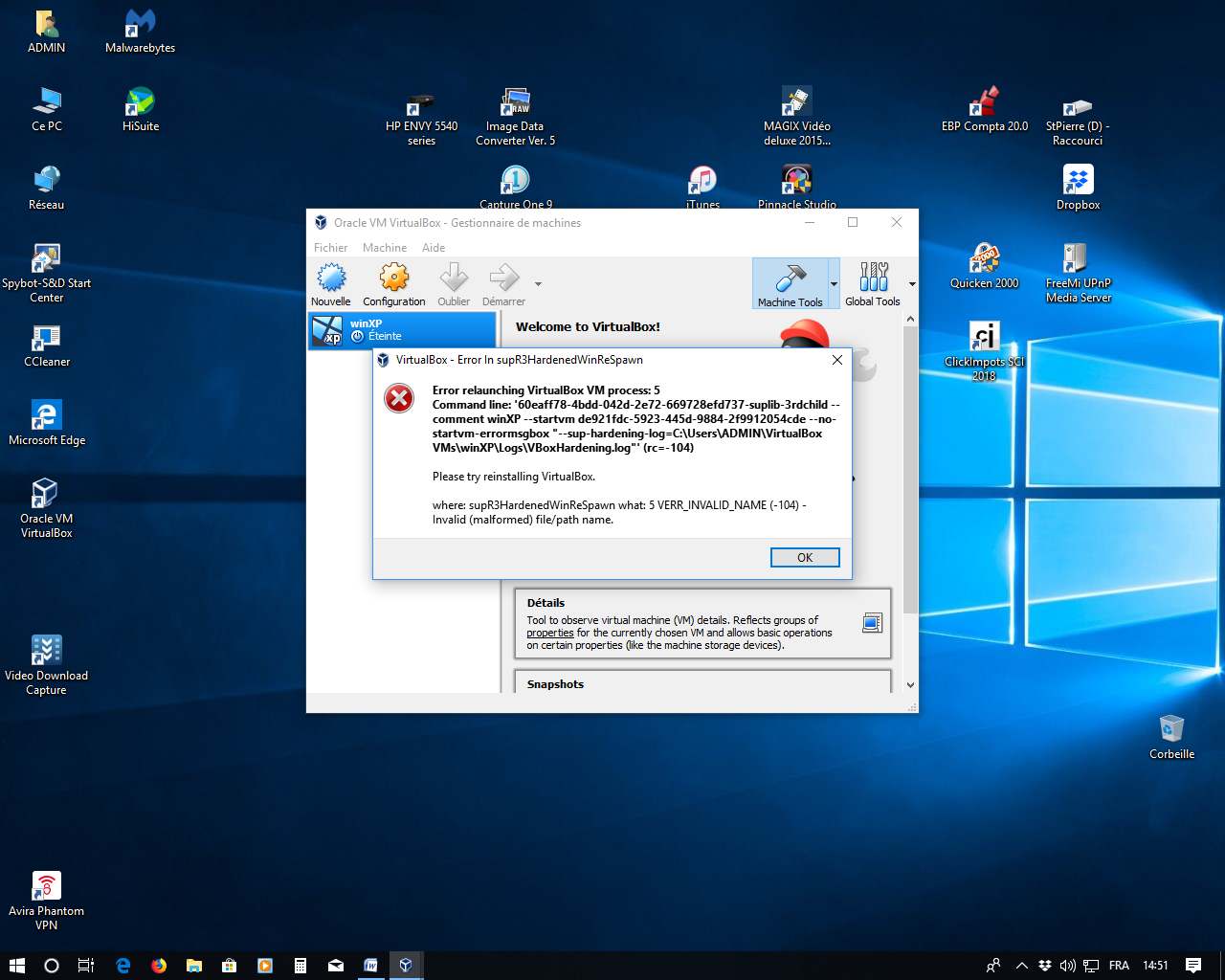This screenshot has width=1225, height=980.
Task: Select the CCleaner desktop icon
Action: pyautogui.click(x=46, y=345)
